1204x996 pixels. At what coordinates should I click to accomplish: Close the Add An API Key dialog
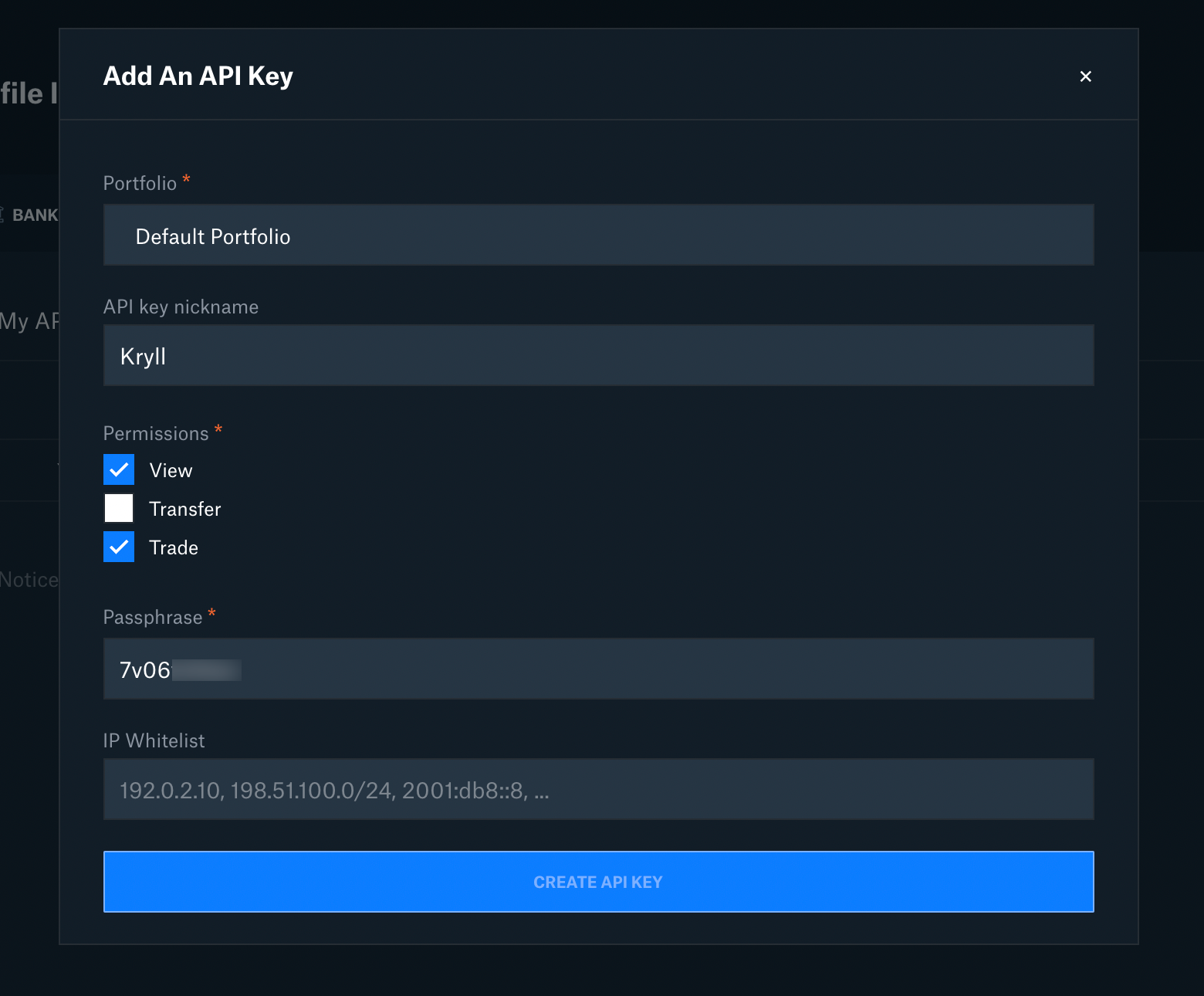(x=1085, y=76)
